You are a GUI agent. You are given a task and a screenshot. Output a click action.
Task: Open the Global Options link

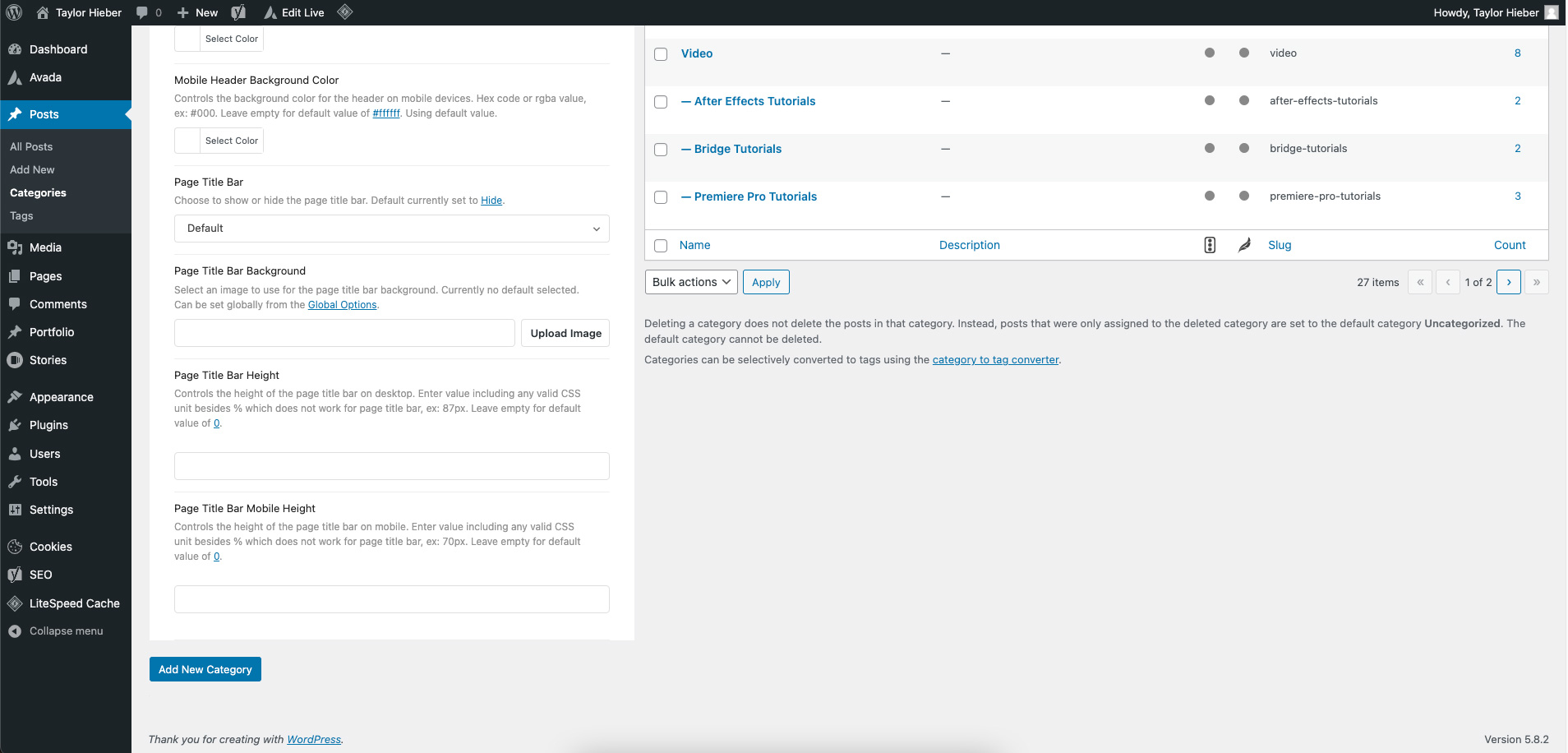342,305
